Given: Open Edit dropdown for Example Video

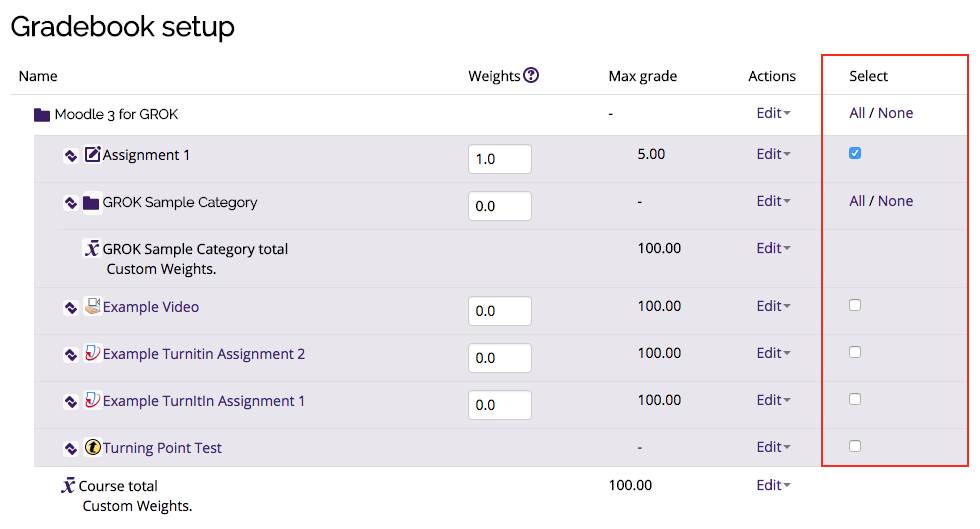Looking at the screenshot, I should pyautogui.click(x=773, y=306).
